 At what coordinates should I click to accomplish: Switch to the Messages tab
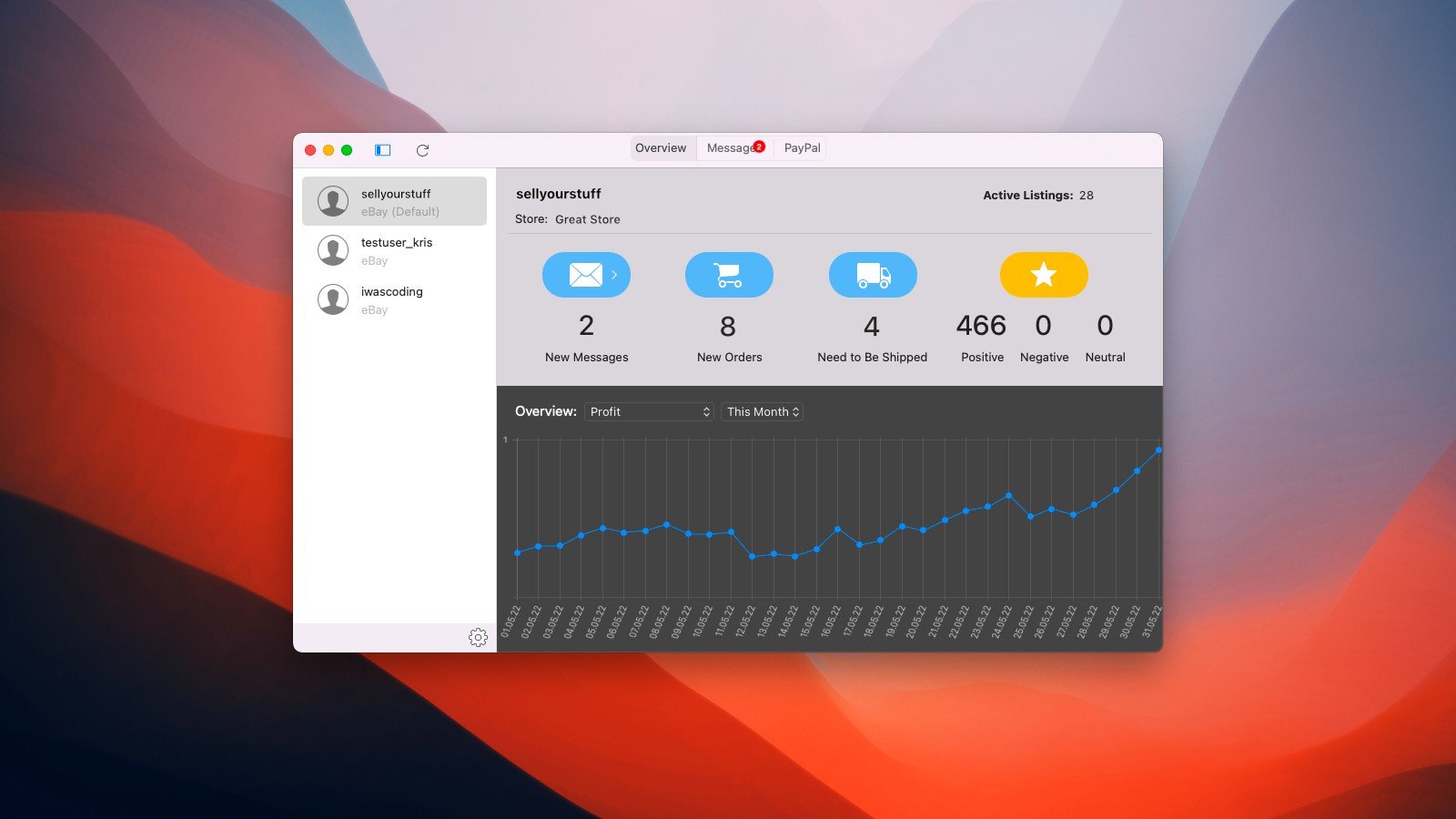[x=730, y=148]
